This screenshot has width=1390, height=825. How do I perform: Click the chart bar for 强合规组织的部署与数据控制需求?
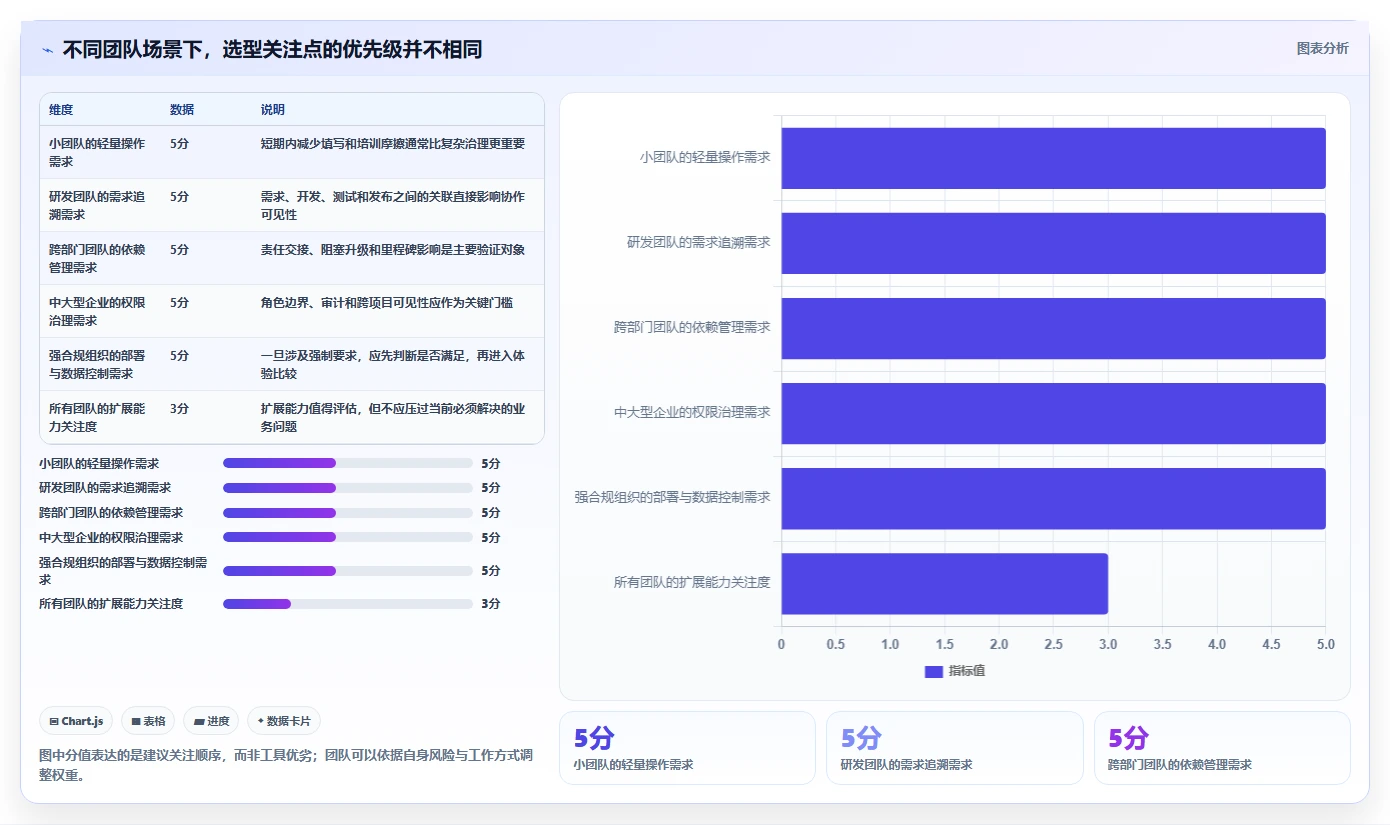[1053, 498]
